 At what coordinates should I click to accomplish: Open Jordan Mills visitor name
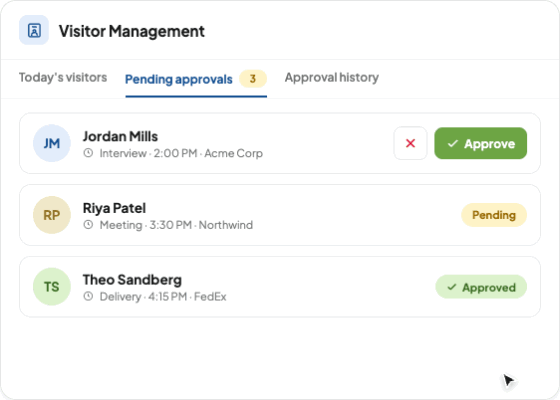click(x=120, y=136)
